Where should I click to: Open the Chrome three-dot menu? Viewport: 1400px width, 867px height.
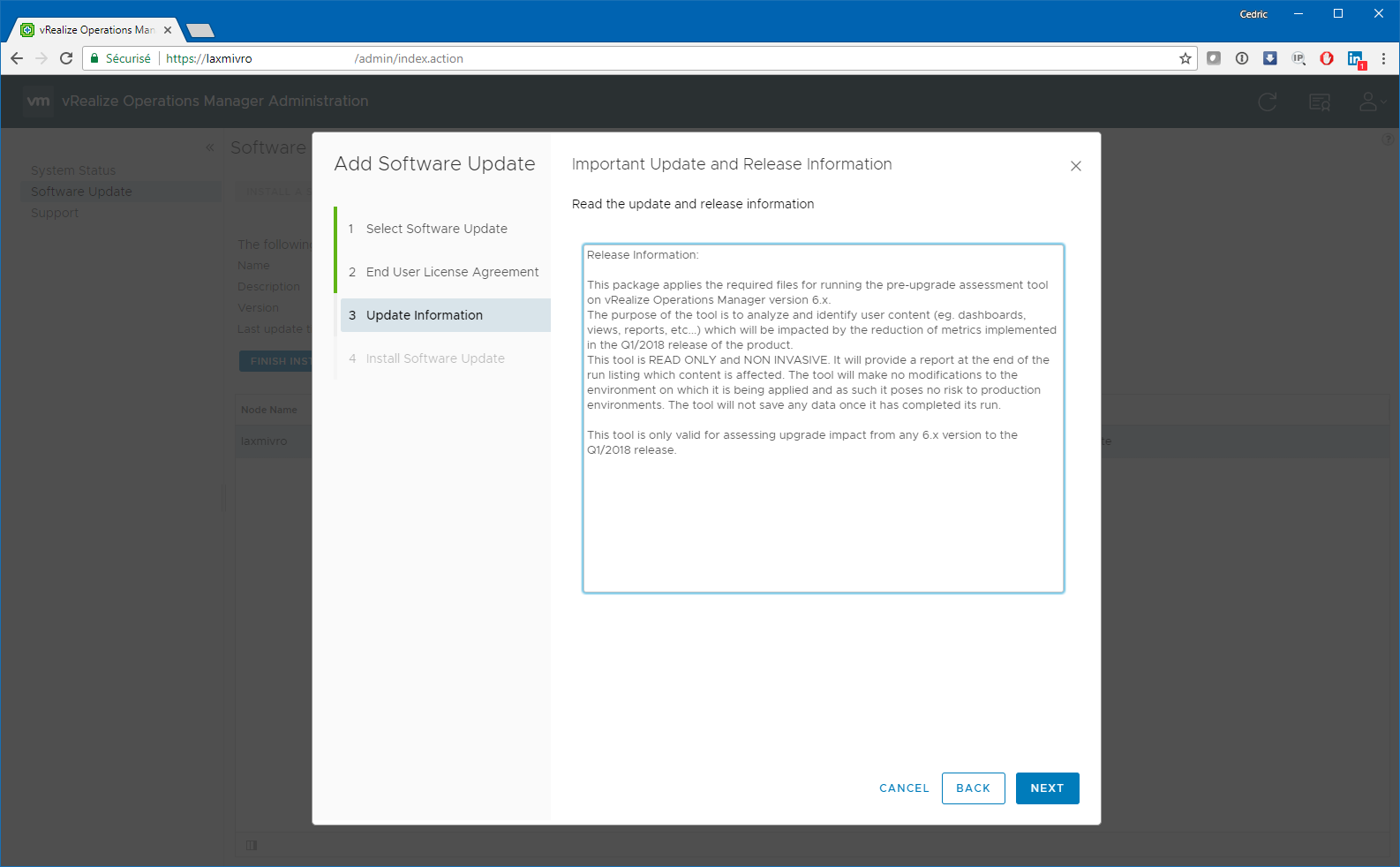[1383, 58]
